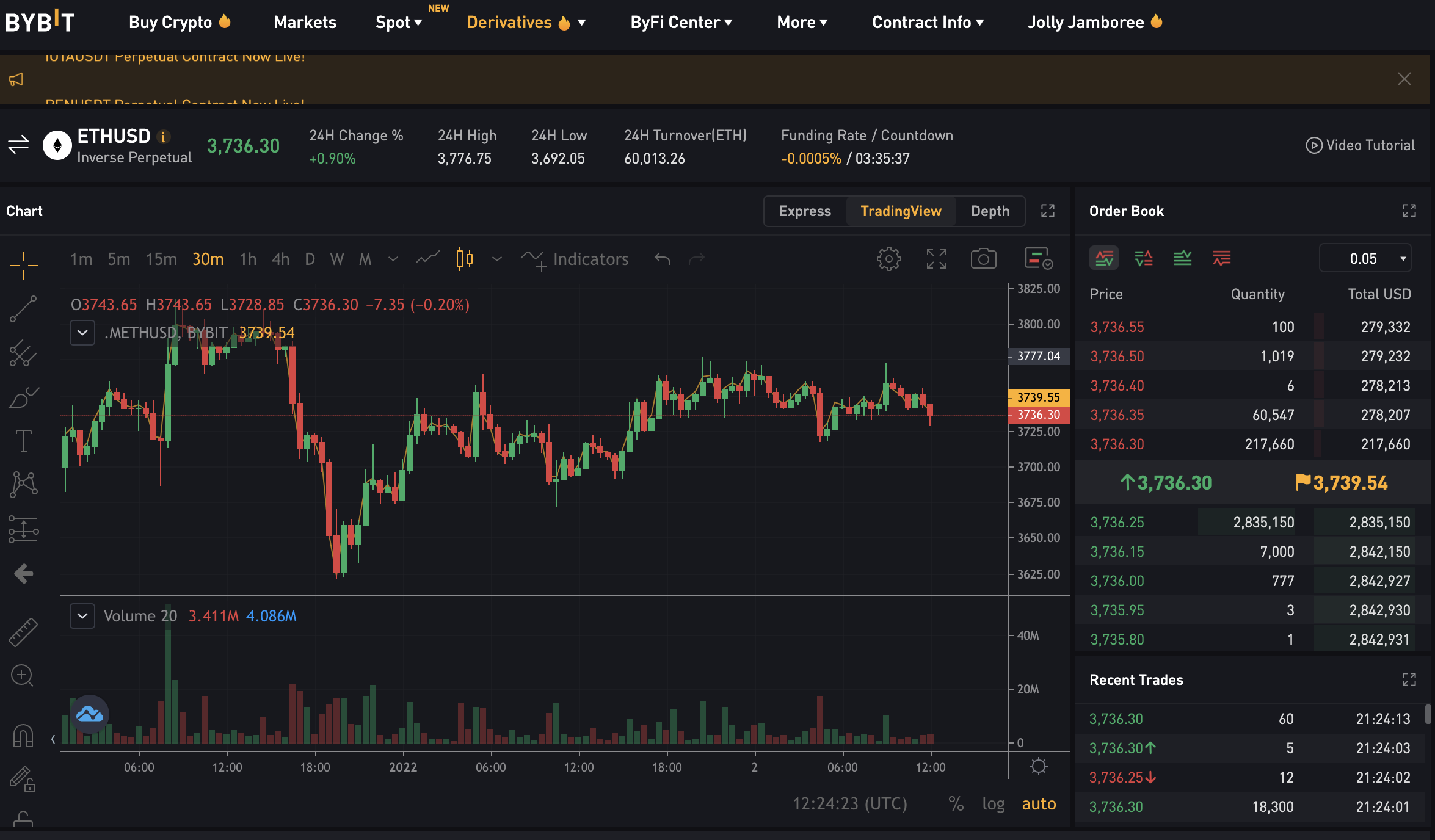Open the Video Tutorial link
The width and height of the screenshot is (1435, 840).
tap(1361, 145)
